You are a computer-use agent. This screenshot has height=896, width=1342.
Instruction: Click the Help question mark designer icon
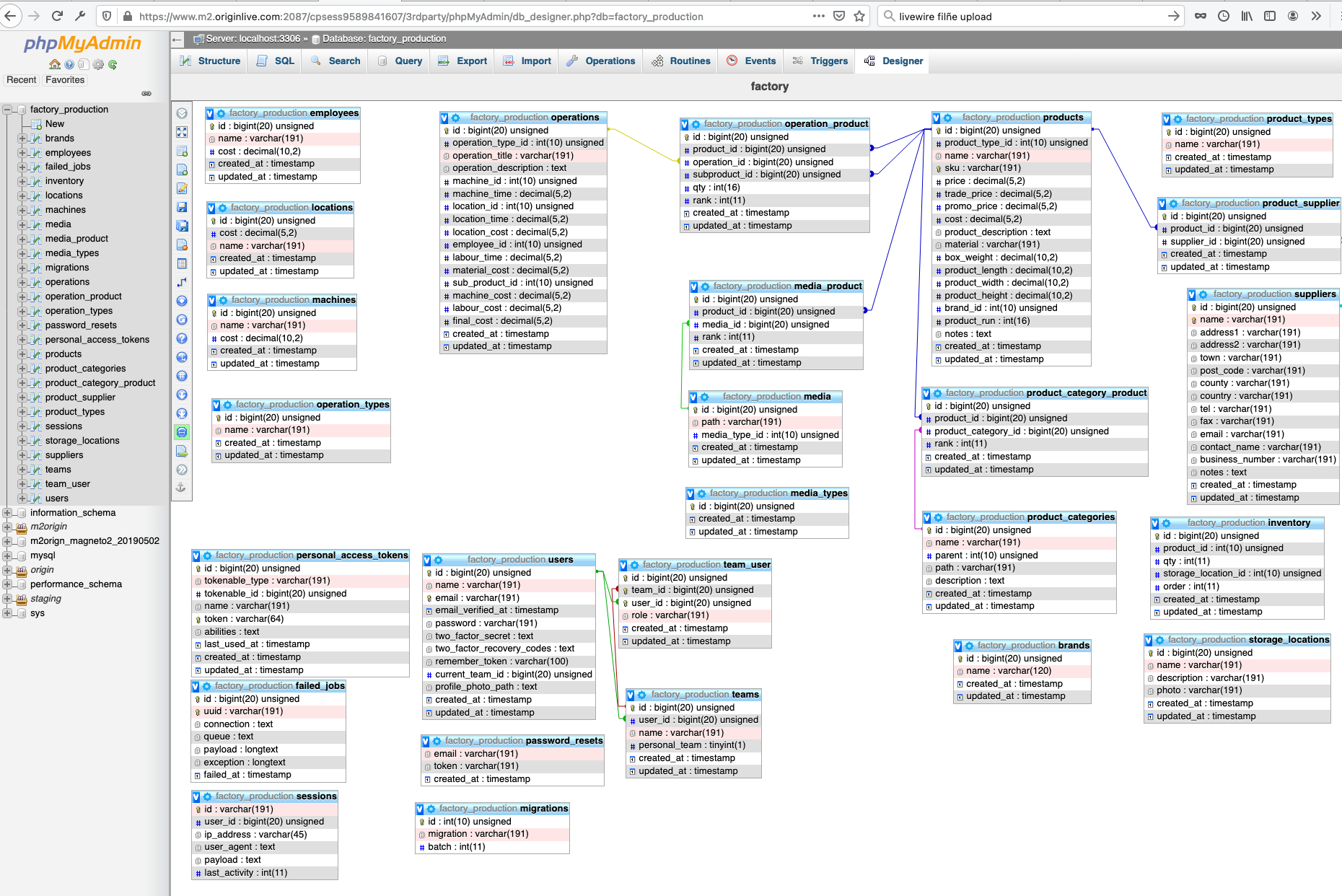[x=182, y=338]
